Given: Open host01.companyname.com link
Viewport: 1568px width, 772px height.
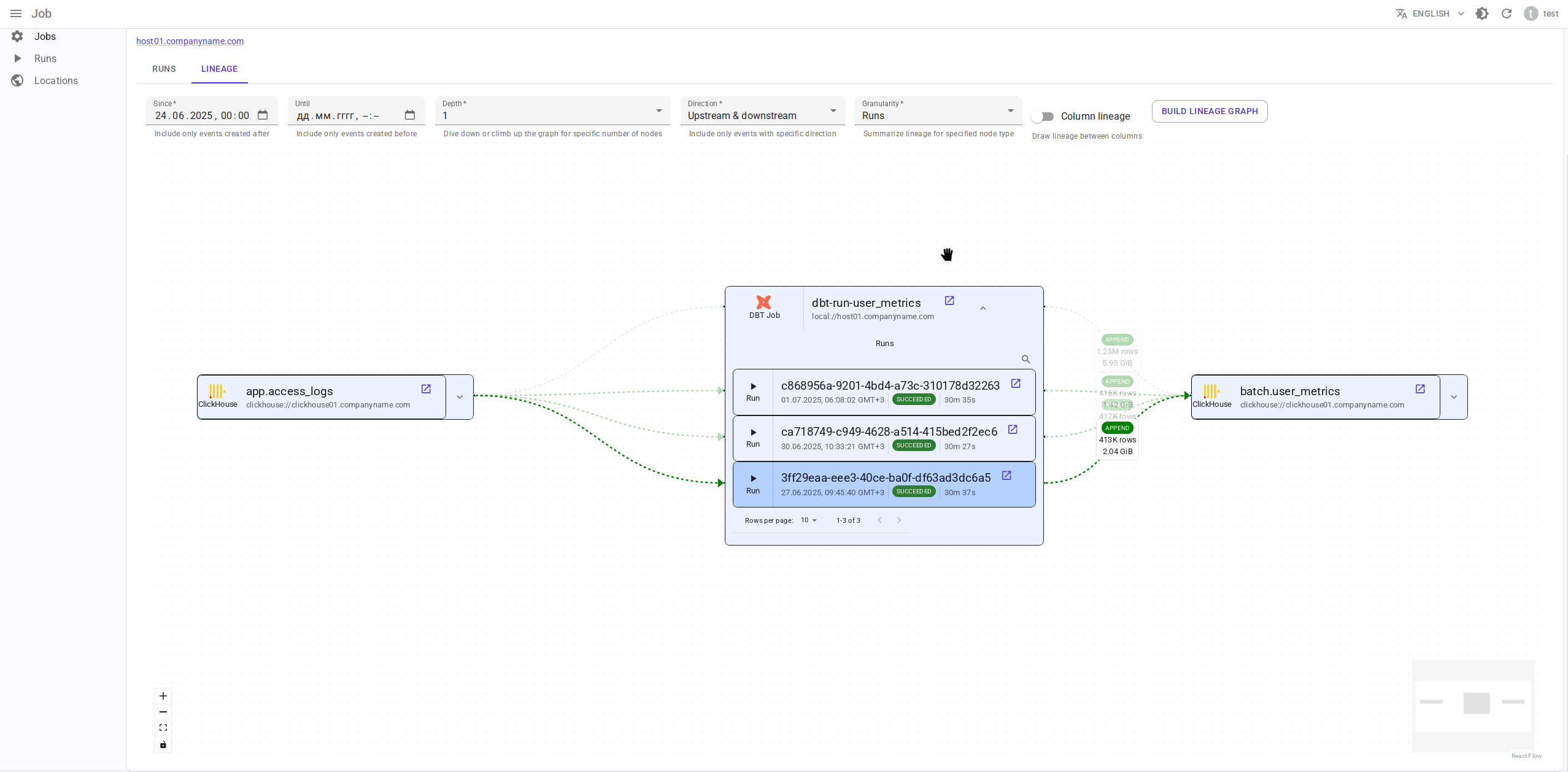Looking at the screenshot, I should click(190, 41).
